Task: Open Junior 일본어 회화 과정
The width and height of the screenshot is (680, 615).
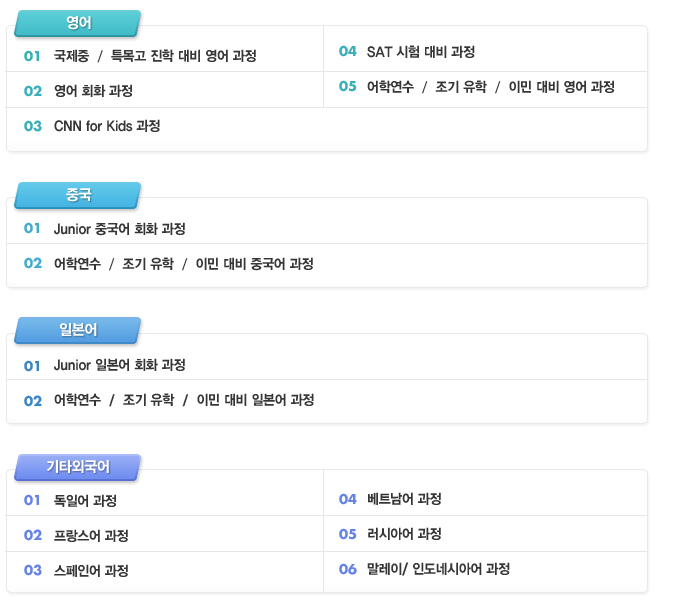Action: (x=120, y=365)
